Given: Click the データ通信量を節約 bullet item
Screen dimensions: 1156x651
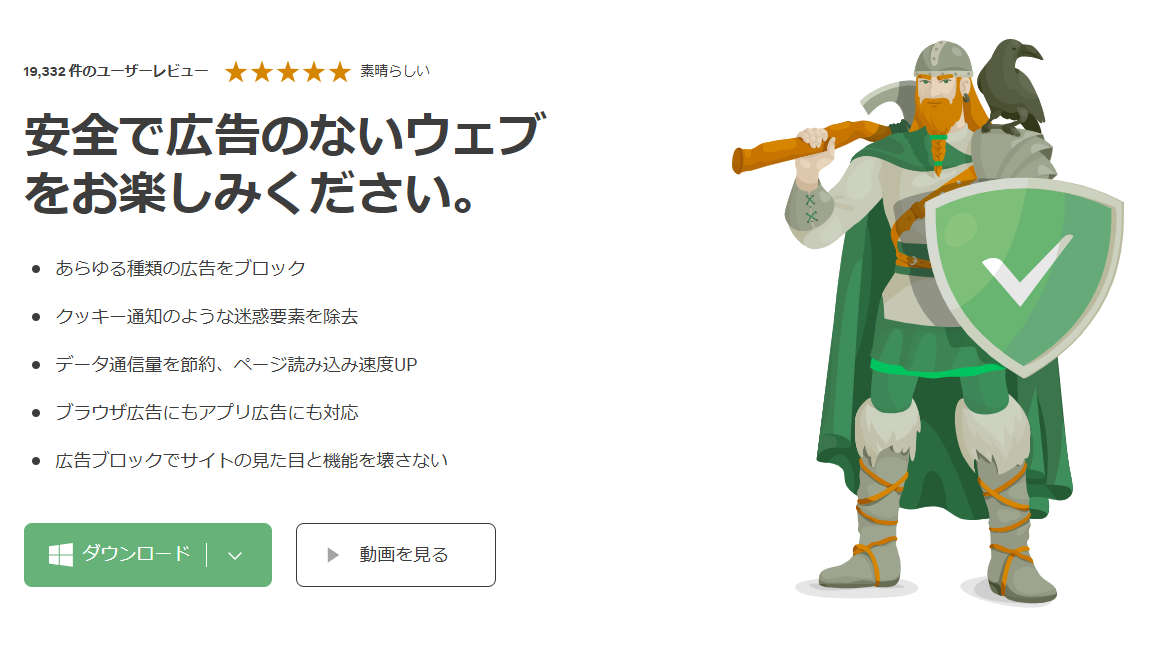Looking at the screenshot, I should point(236,364).
